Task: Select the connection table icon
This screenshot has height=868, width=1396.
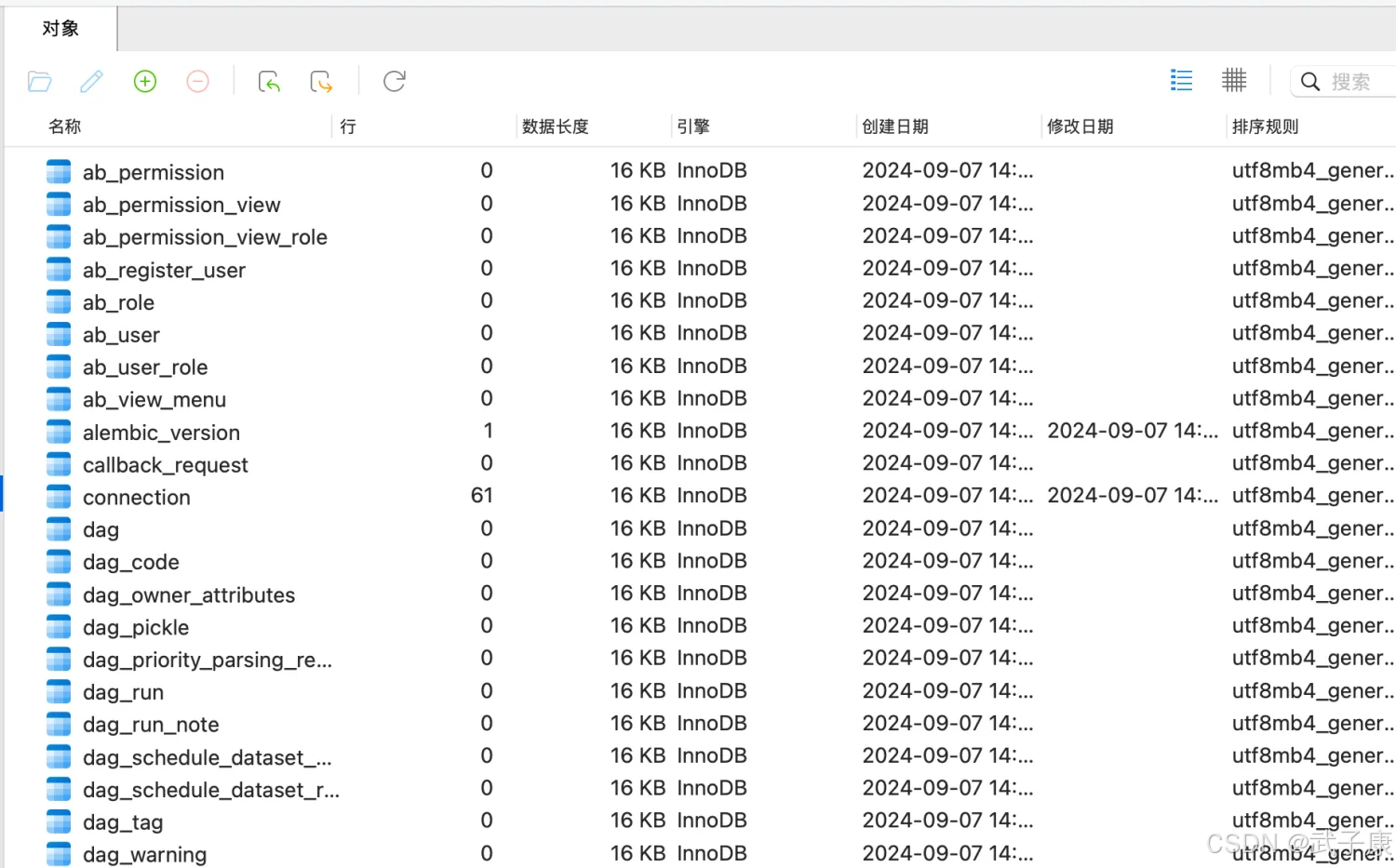Action: coord(59,497)
